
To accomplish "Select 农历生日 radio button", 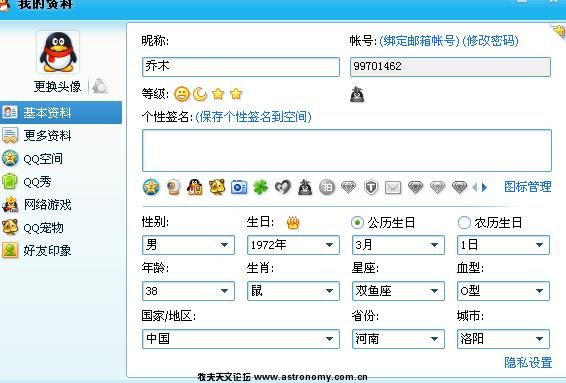I will coord(464,223).
